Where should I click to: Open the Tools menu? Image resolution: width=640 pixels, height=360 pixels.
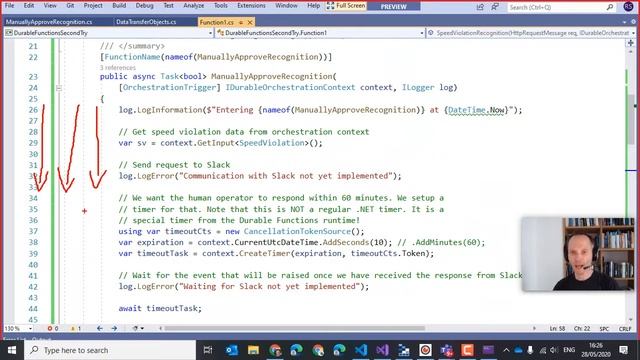(x=220, y=6)
